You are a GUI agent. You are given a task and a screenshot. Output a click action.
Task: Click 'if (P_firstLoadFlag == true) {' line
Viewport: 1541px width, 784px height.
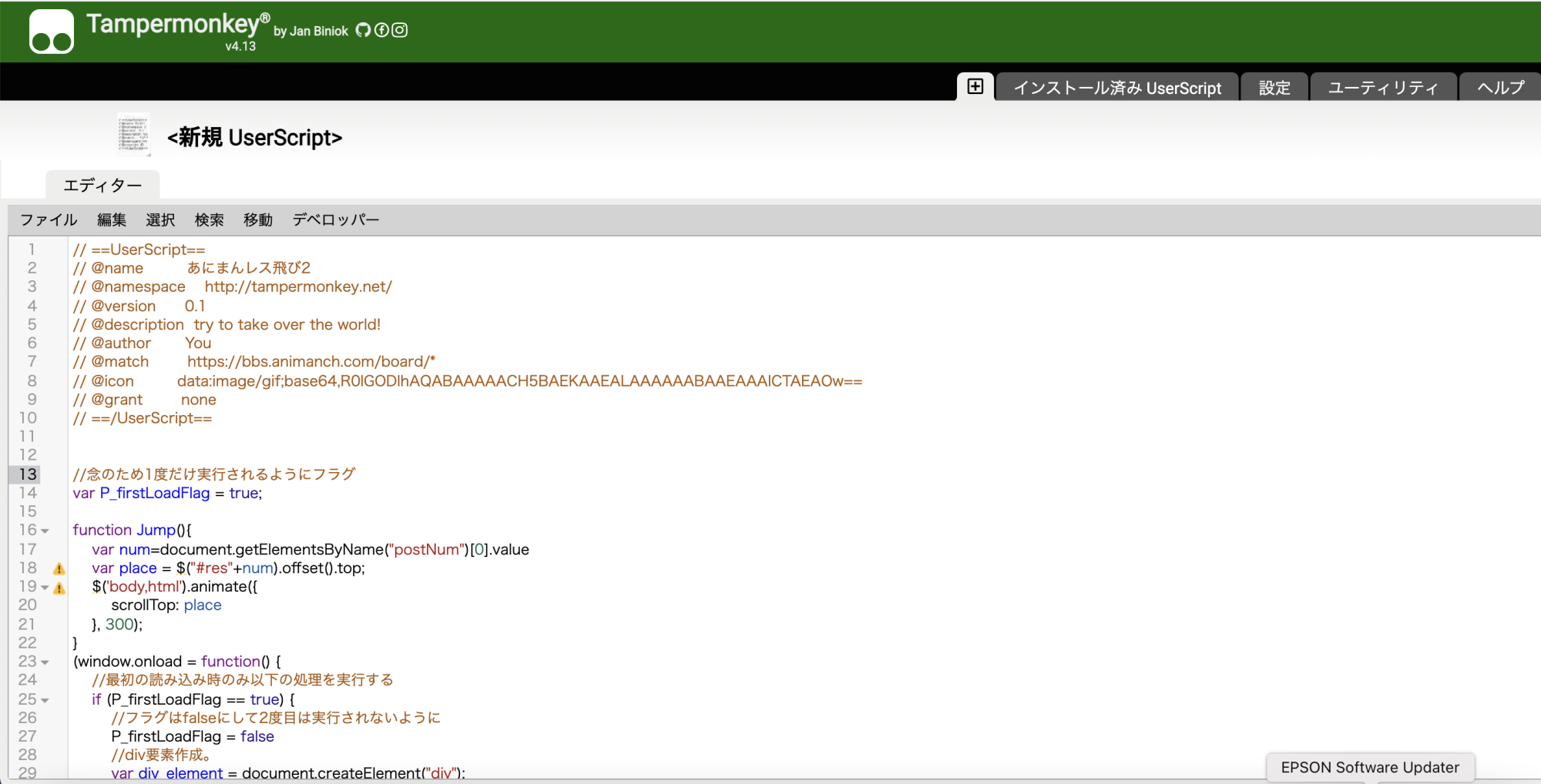(193, 699)
